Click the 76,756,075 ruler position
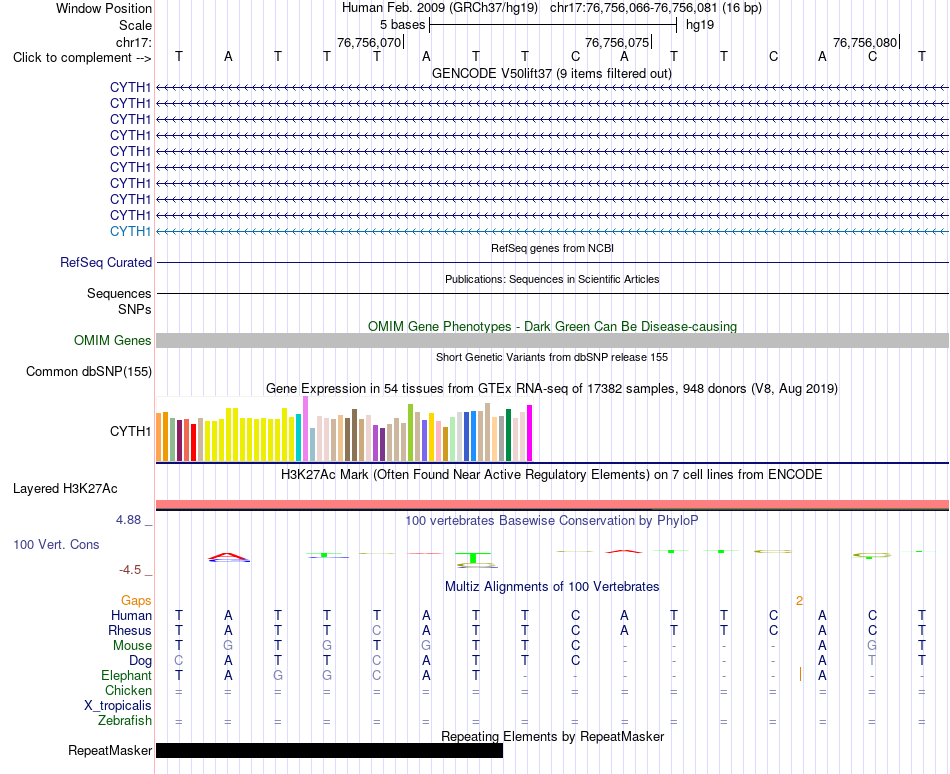950x774 pixels. [617, 42]
